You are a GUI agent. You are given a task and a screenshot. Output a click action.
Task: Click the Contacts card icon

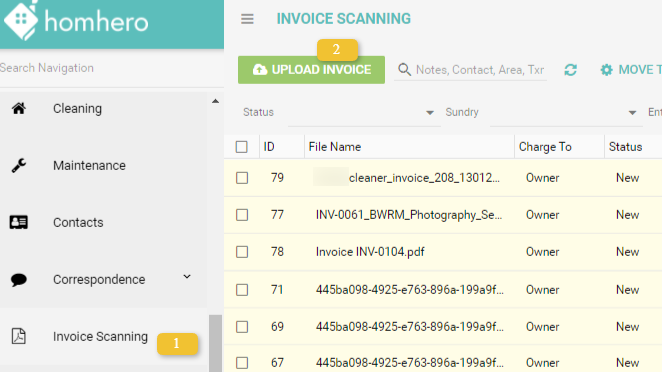pos(19,222)
